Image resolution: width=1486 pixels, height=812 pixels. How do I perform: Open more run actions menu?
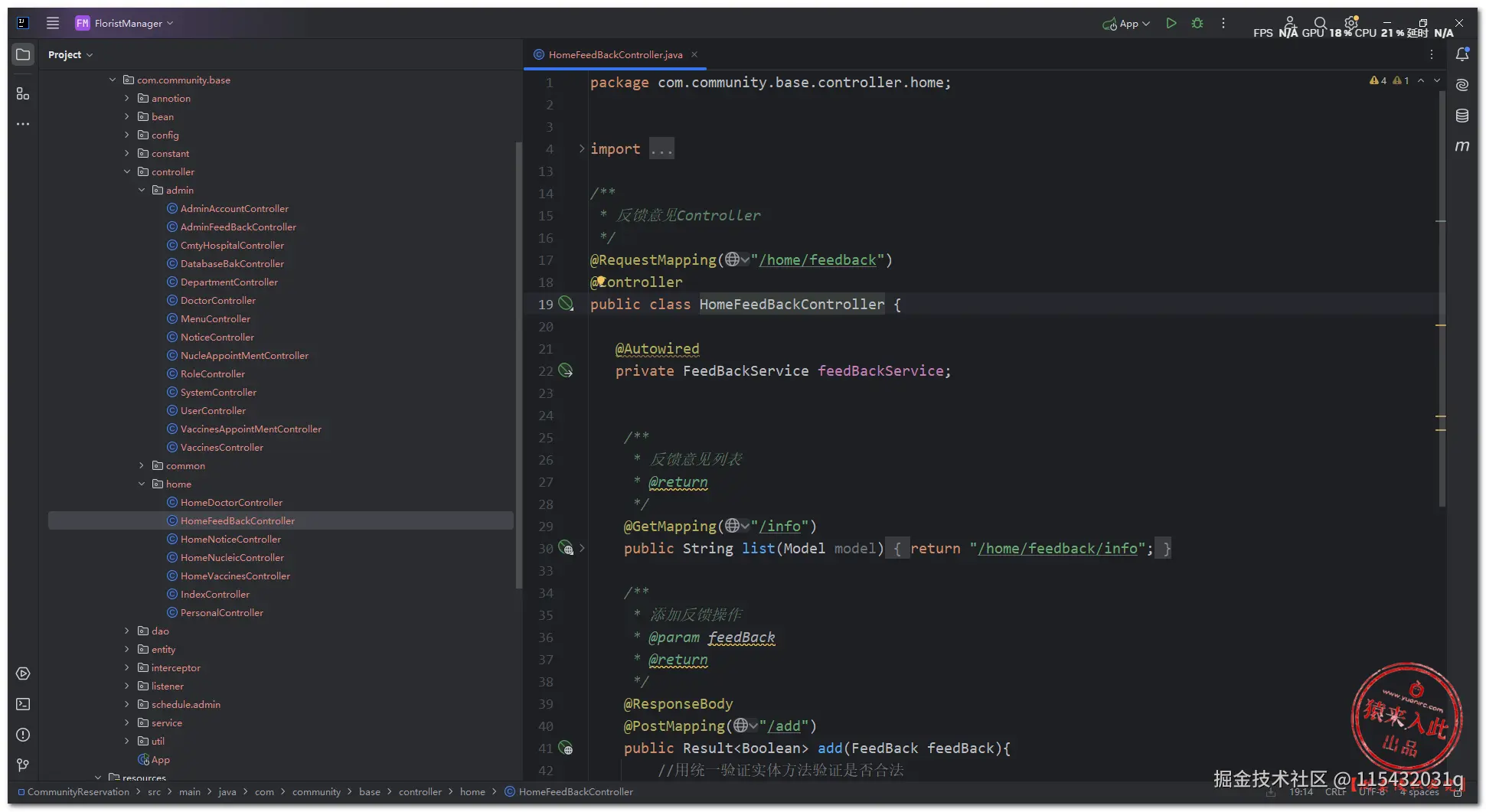(1223, 23)
